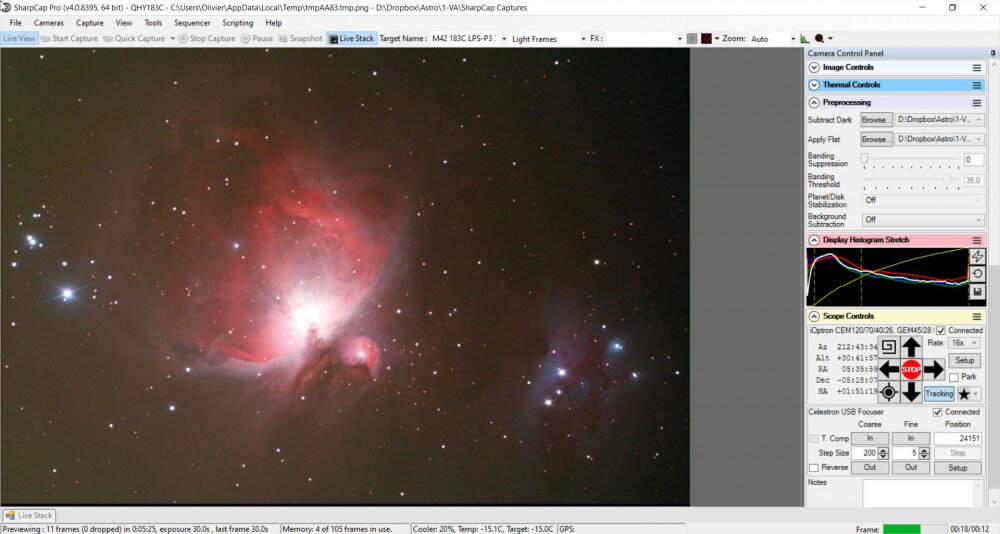Toggle the Park checkbox
Screen dimensions: 1000x534
tap(953, 377)
